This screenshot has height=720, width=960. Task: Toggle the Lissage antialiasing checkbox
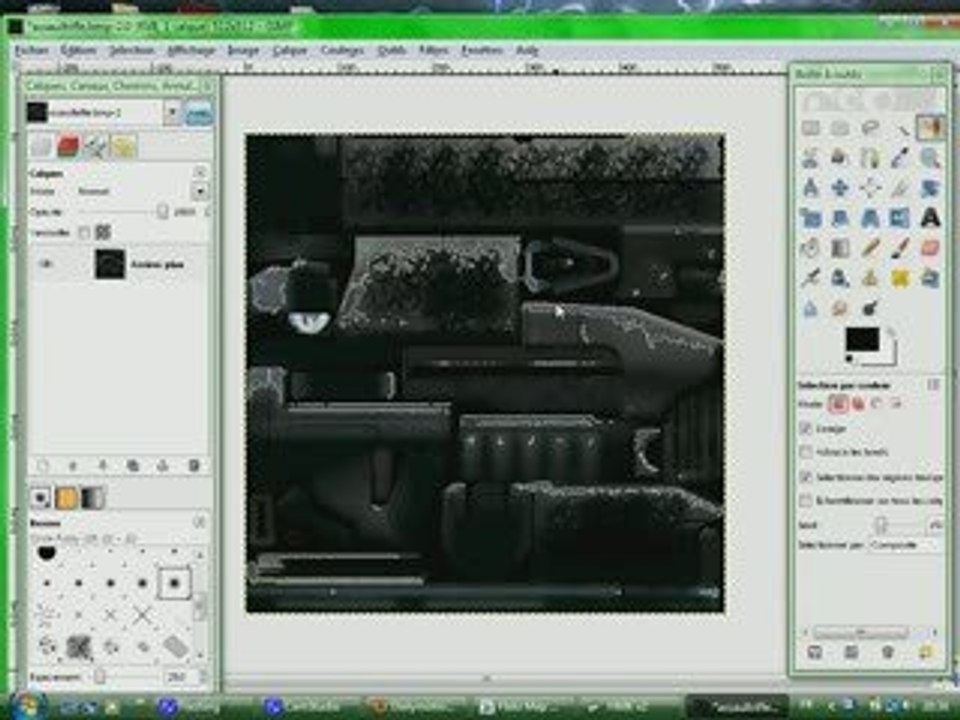click(x=806, y=428)
